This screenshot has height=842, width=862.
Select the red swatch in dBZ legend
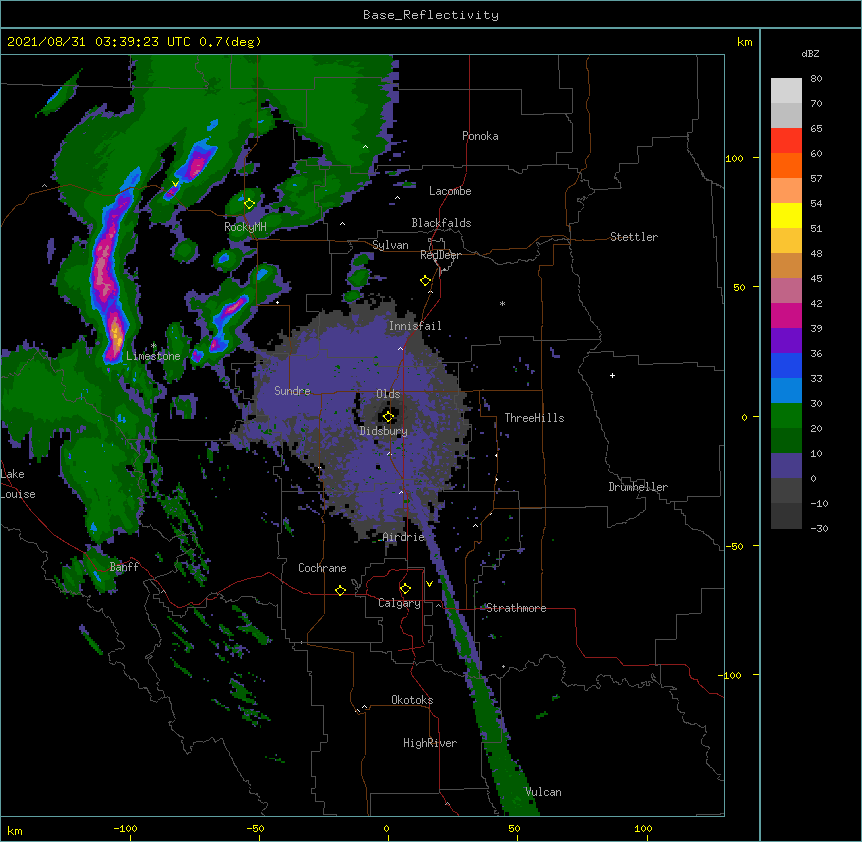[786, 140]
